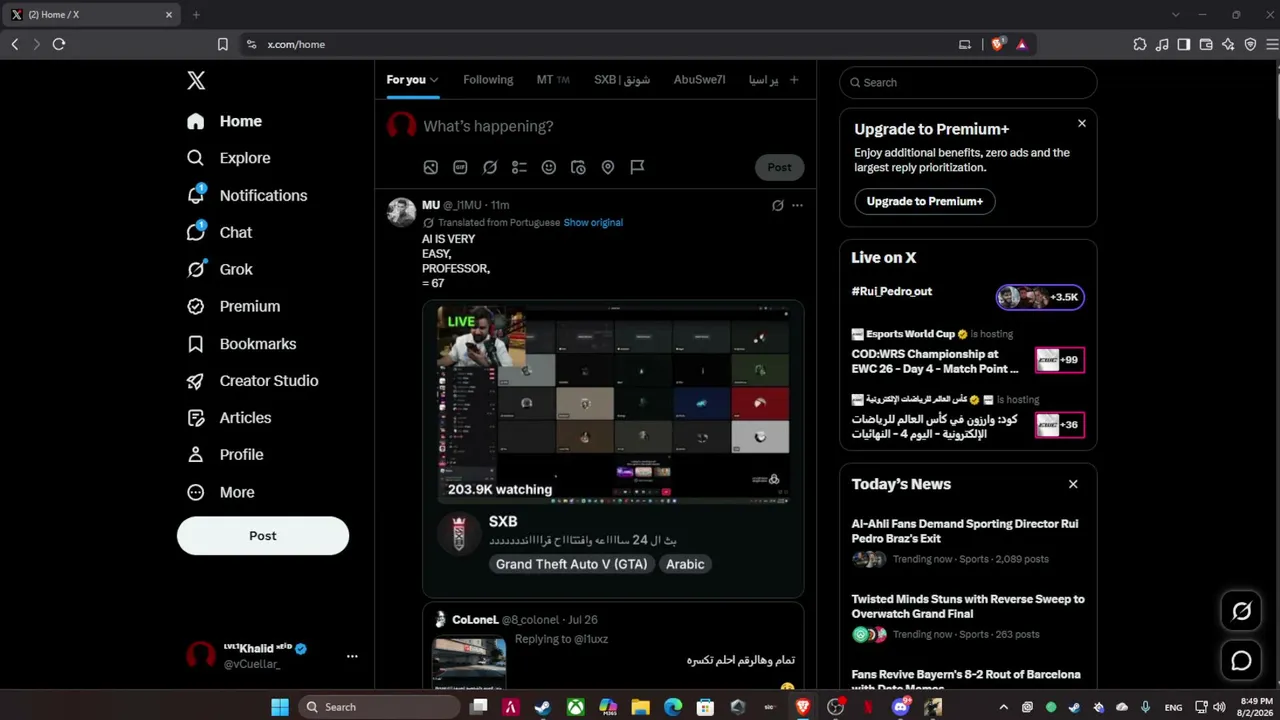Open the browser tab search dropdown arrow
The width and height of the screenshot is (1280, 720).
tap(1176, 15)
